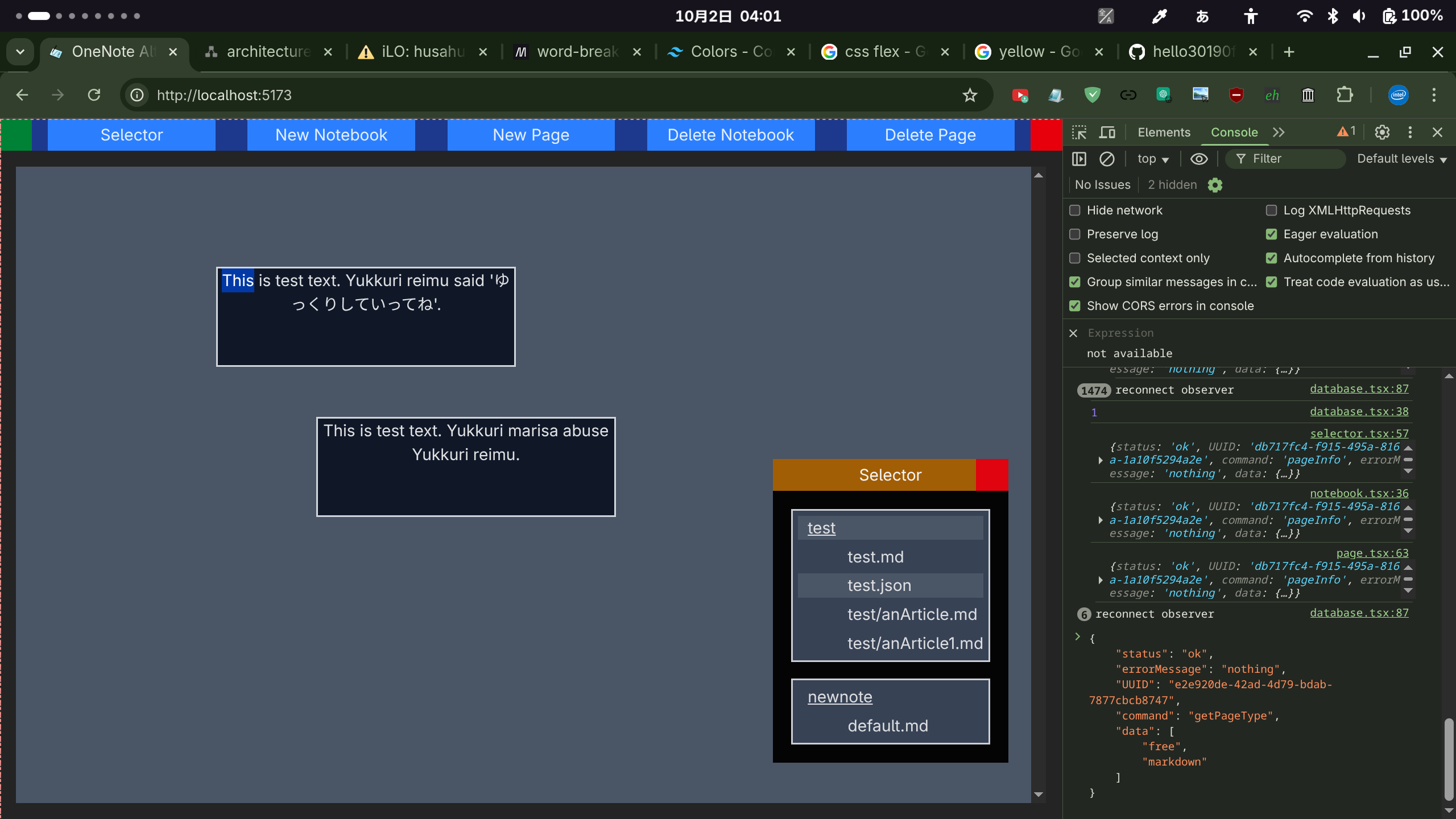The height and width of the screenshot is (819, 1456).
Task: Check the Hide network option
Action: coord(1075,210)
